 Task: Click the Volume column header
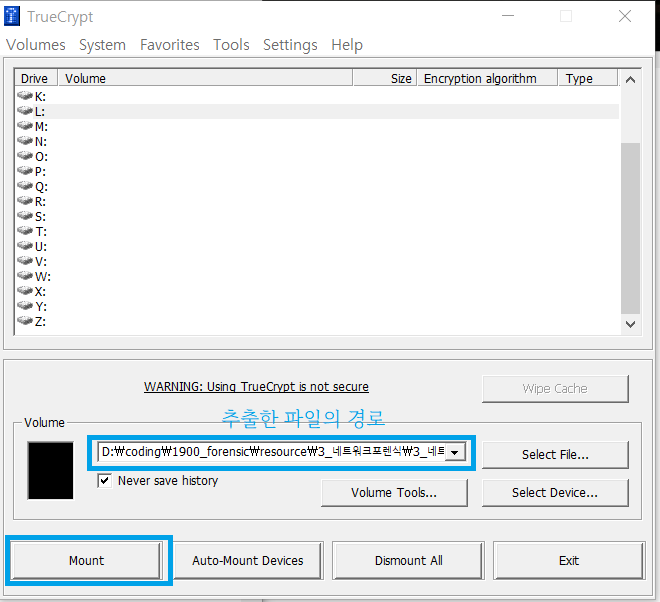coord(205,78)
